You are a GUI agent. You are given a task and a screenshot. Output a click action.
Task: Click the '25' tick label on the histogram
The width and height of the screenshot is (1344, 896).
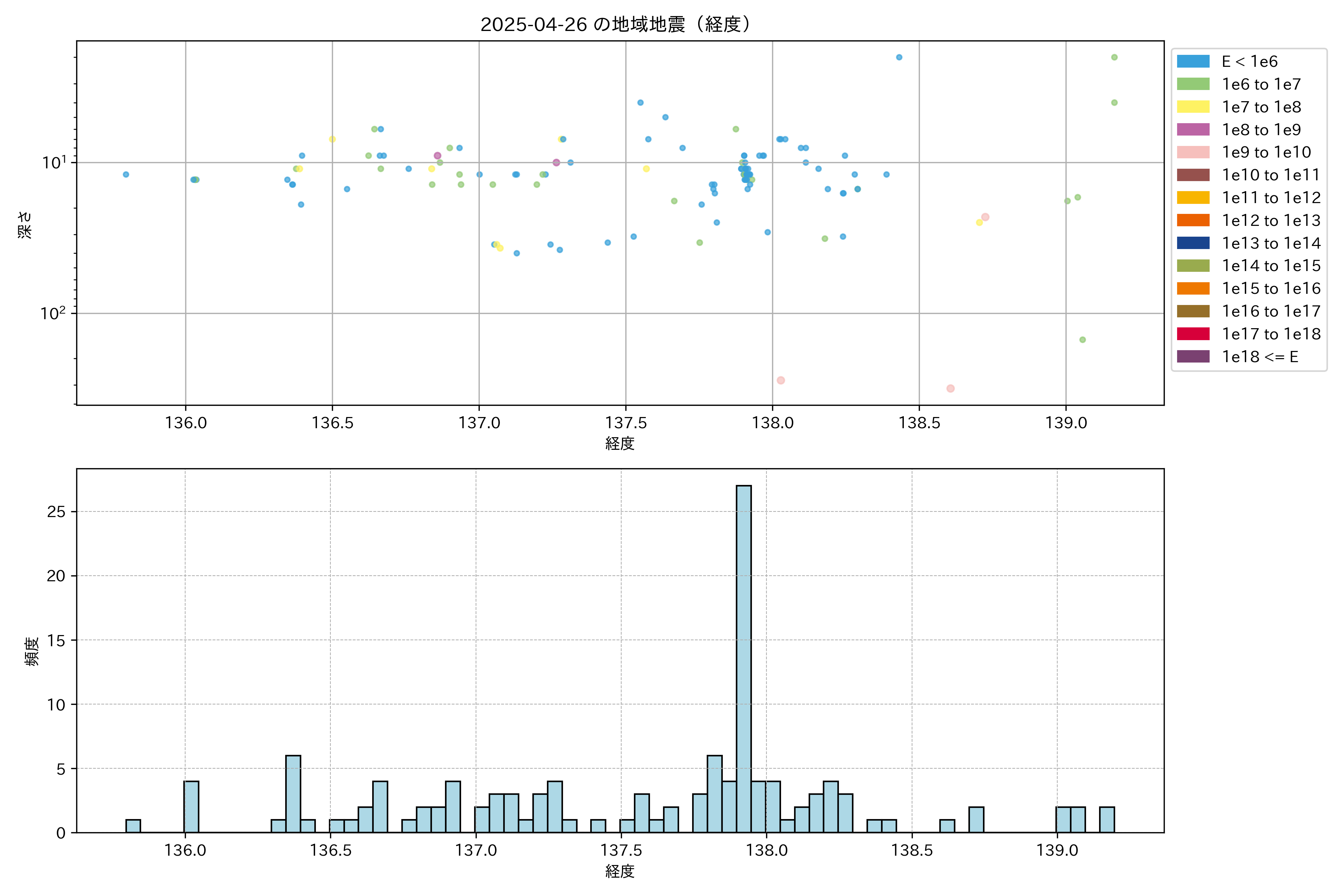56,512
